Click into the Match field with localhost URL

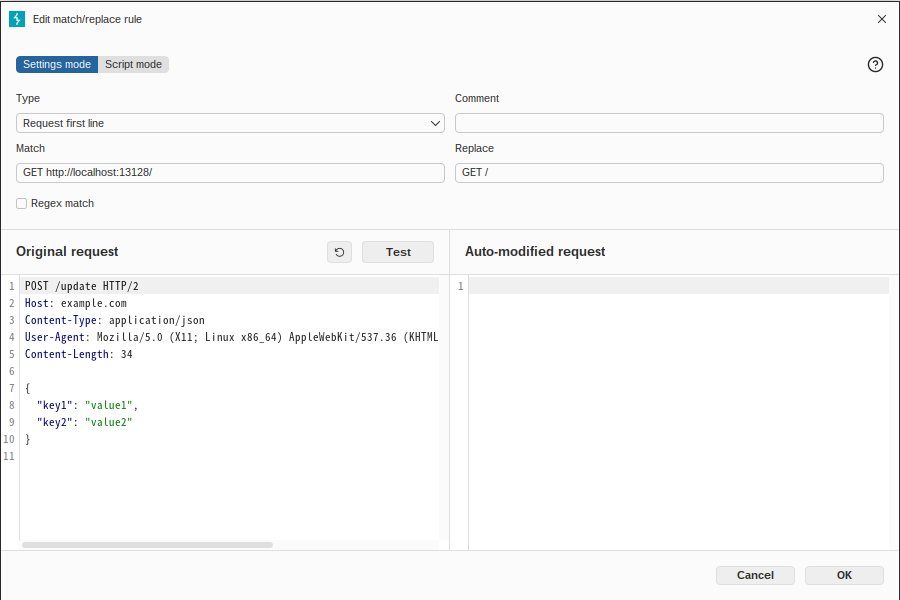230,173
